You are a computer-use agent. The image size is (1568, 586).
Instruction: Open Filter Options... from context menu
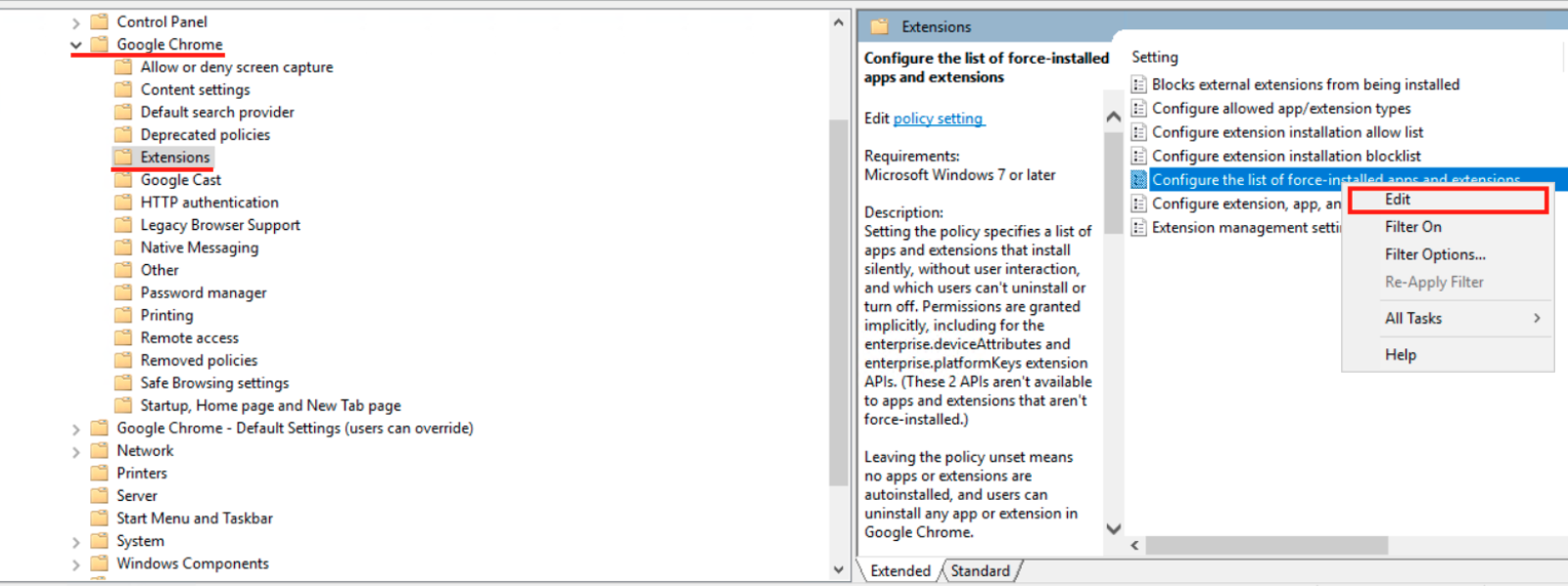coord(1448,254)
